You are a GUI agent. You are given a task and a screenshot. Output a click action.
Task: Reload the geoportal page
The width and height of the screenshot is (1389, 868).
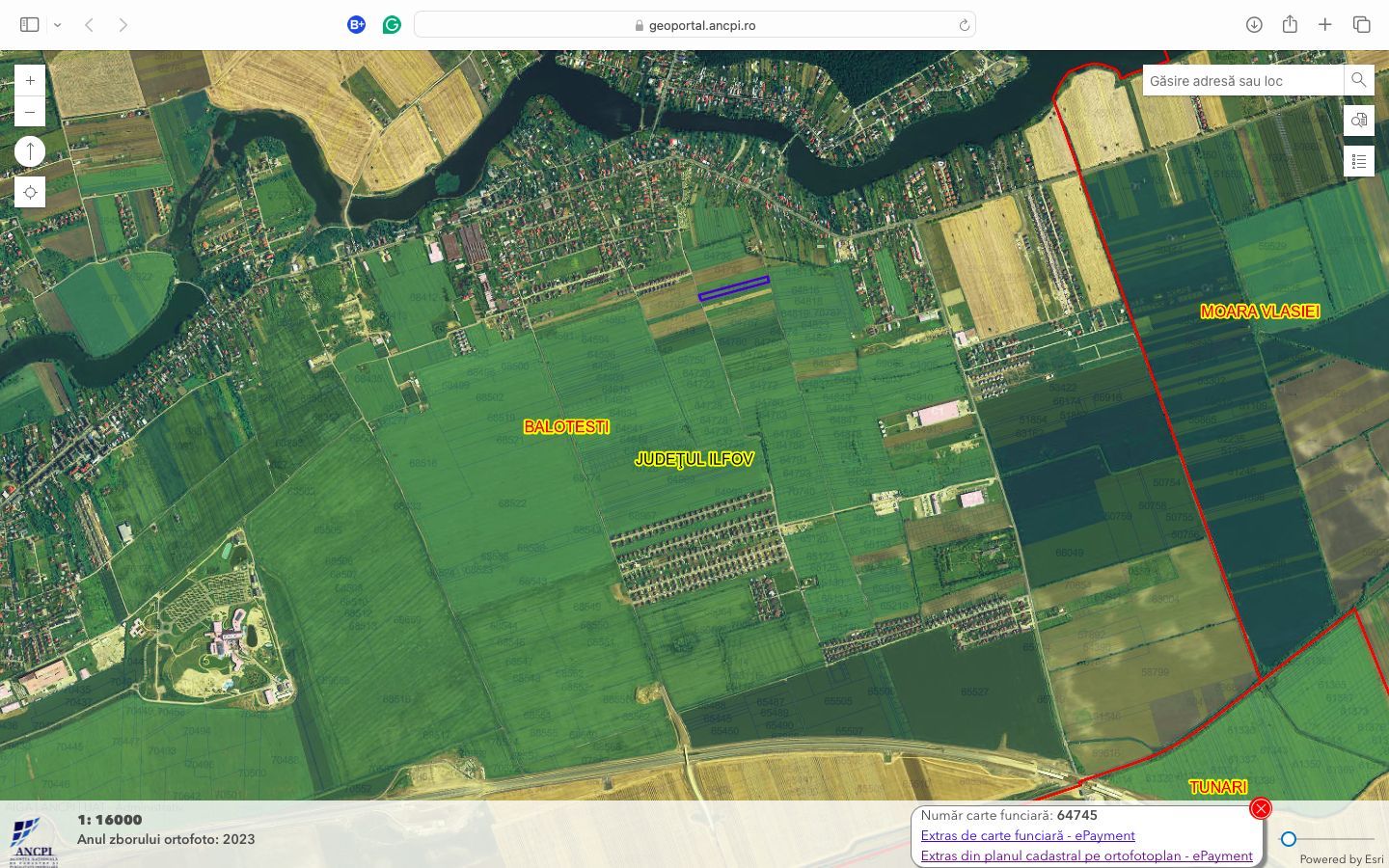coord(964,25)
